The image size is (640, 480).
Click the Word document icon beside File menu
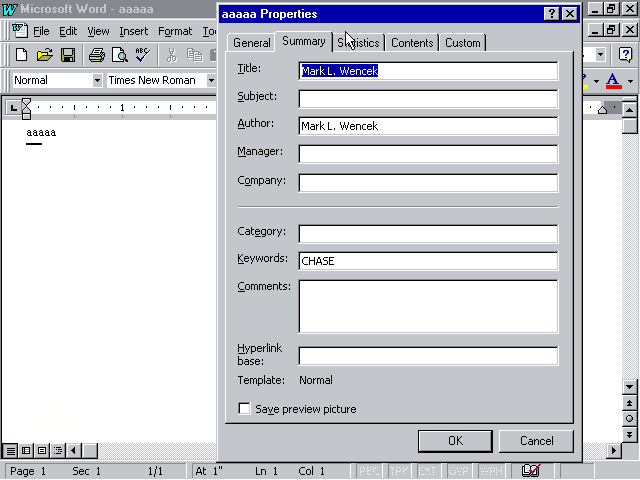[x=20, y=31]
